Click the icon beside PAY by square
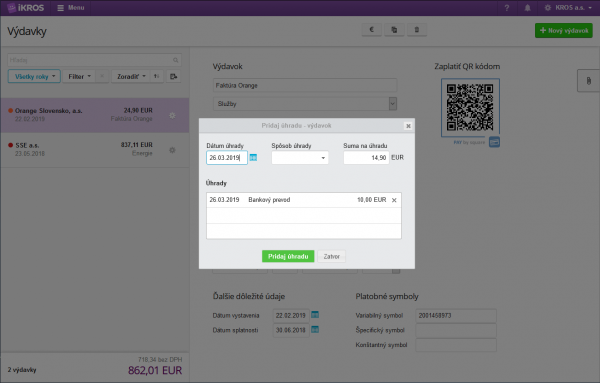This screenshot has height=383, width=600. click(x=494, y=142)
